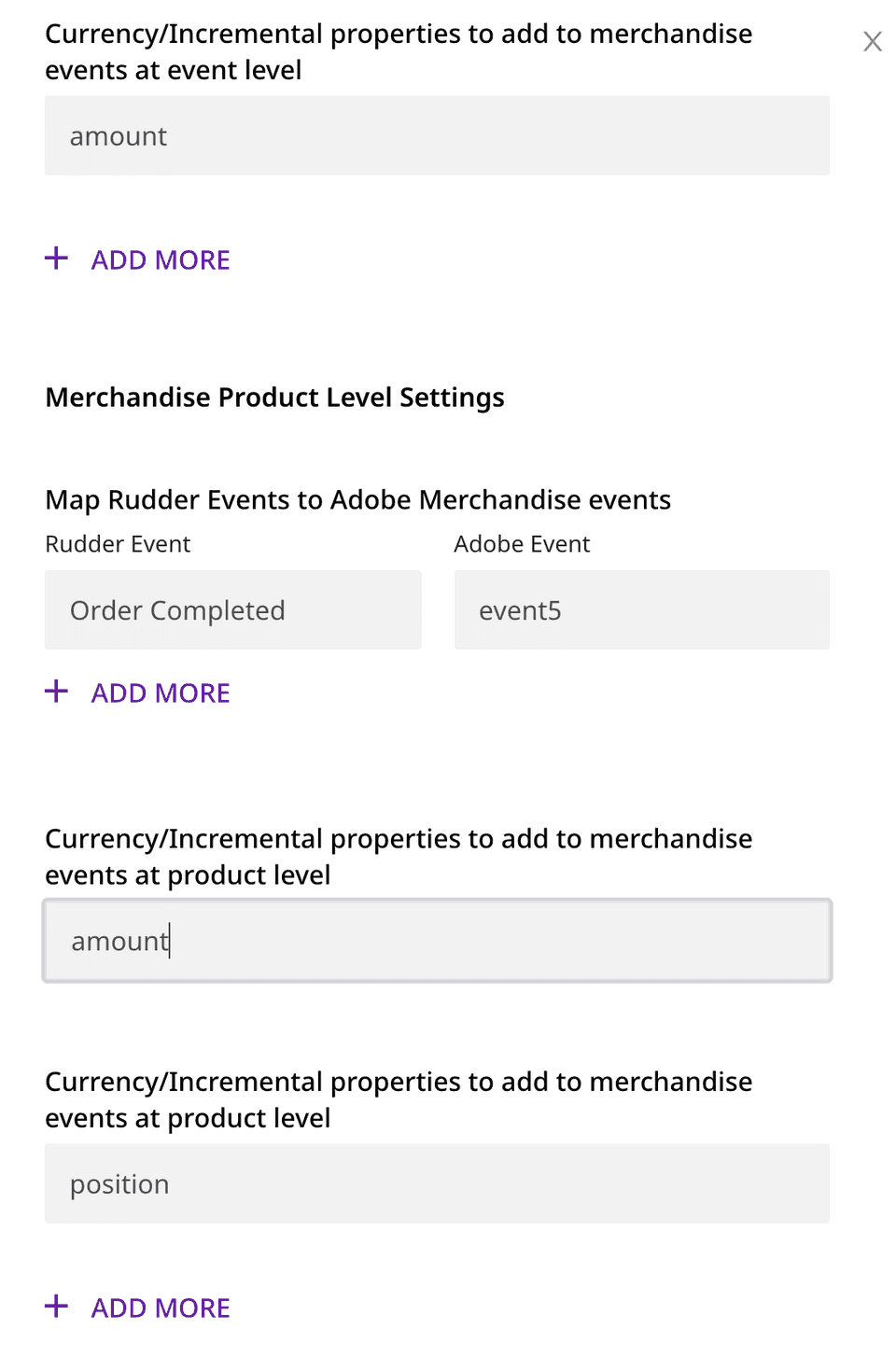Click the Order Completed Rudder Event field
Screen dimensions: 896x1357
click(233, 610)
